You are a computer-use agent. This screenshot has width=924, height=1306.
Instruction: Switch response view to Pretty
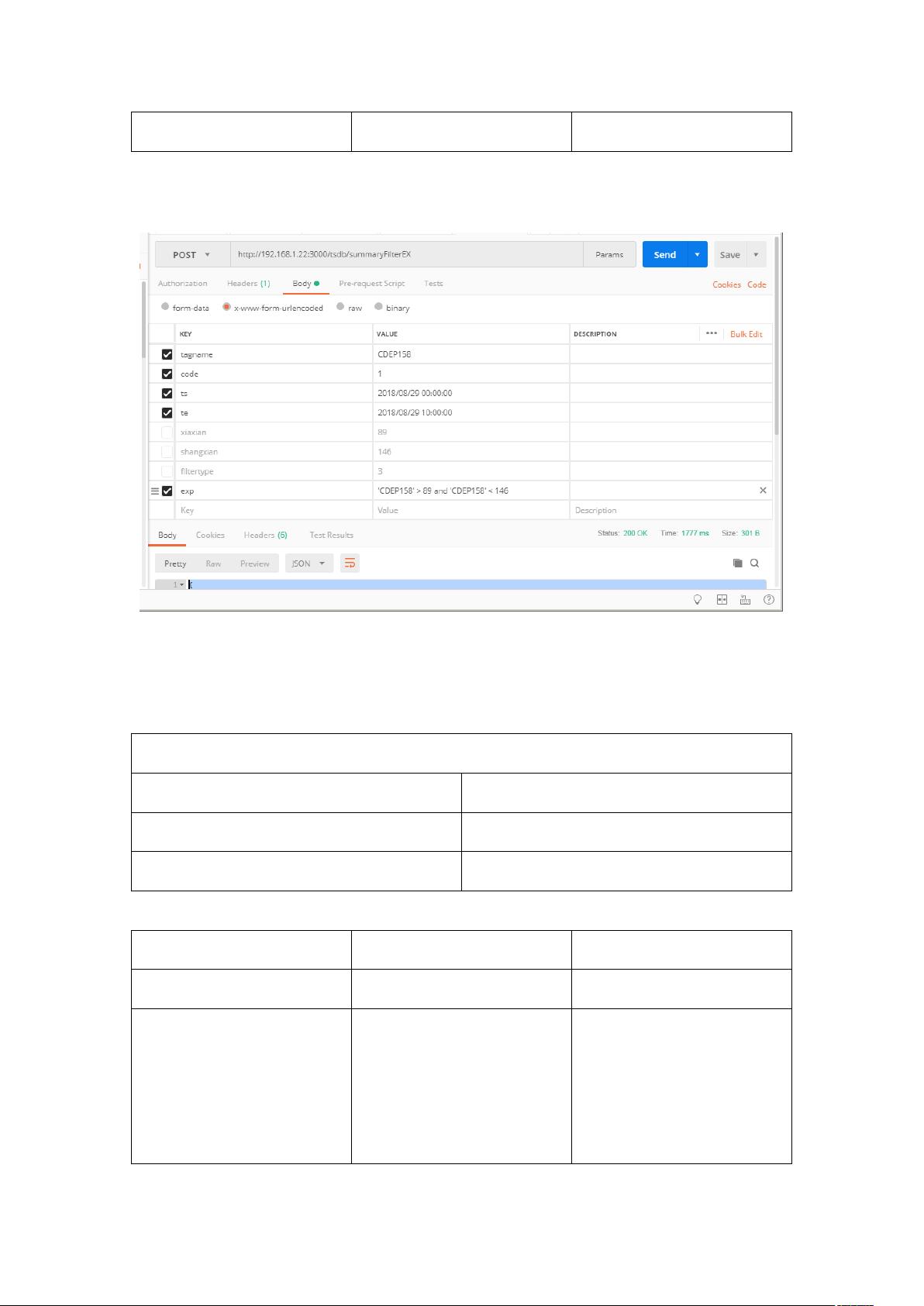[175, 563]
